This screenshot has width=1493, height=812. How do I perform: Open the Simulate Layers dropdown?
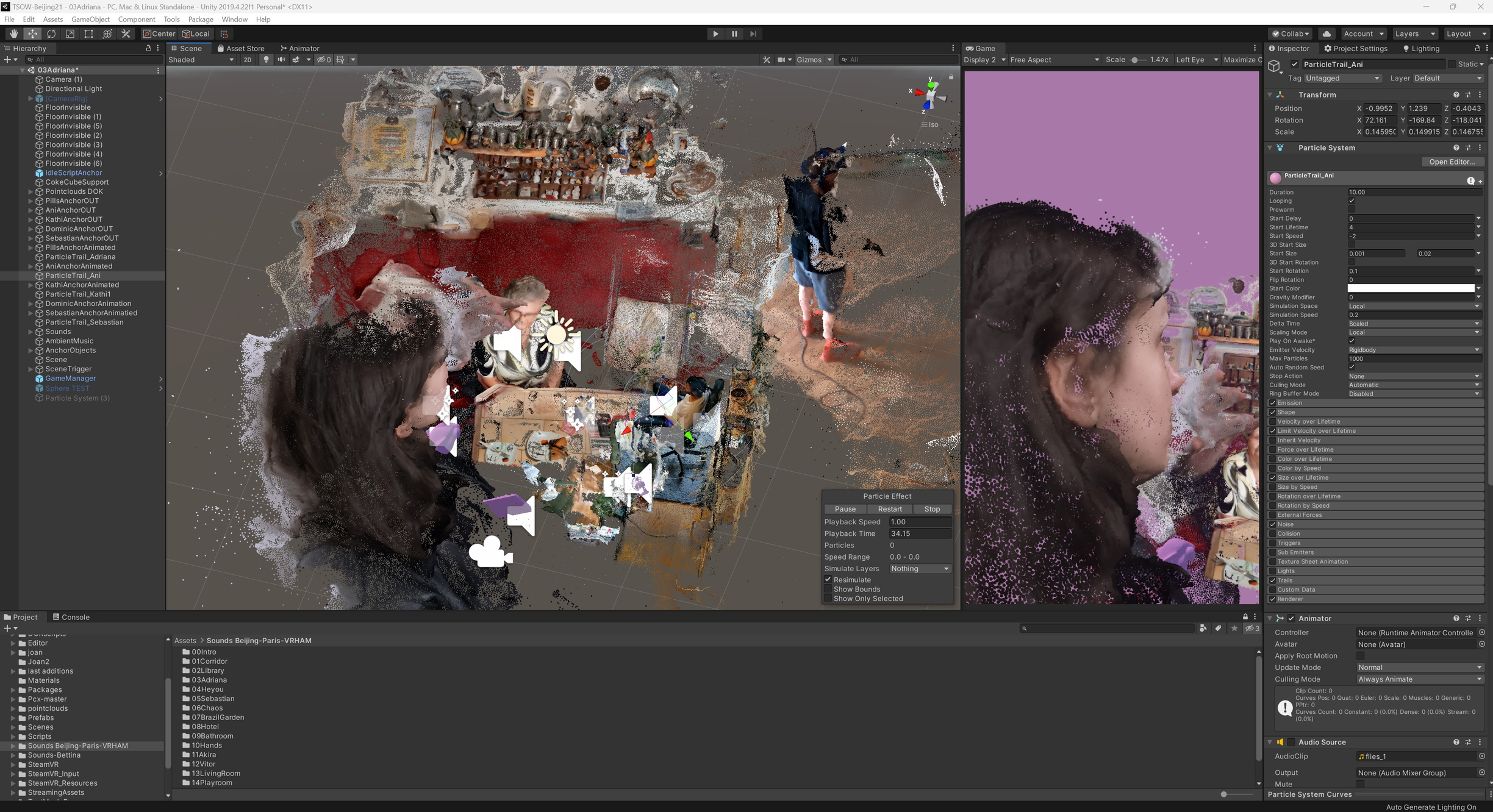[x=920, y=569]
